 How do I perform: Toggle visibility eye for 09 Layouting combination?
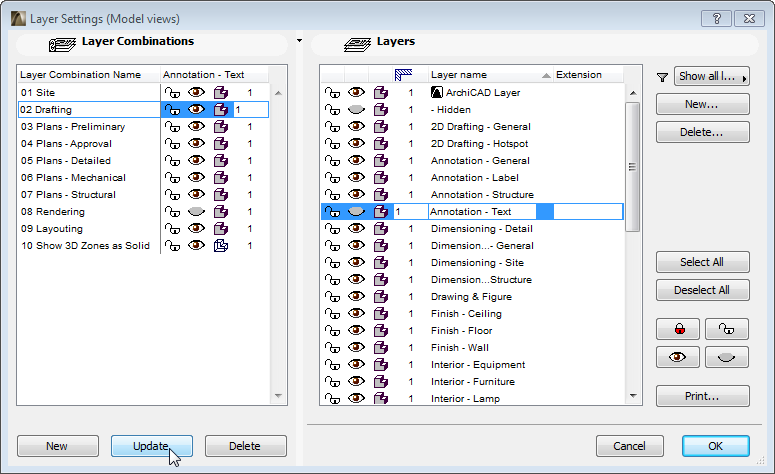click(x=196, y=228)
